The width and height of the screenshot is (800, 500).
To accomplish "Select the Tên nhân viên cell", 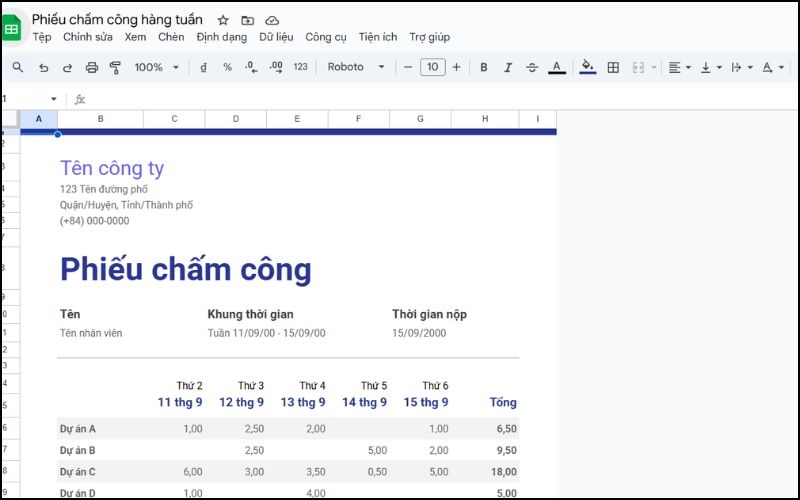I will pyautogui.click(x=91, y=333).
